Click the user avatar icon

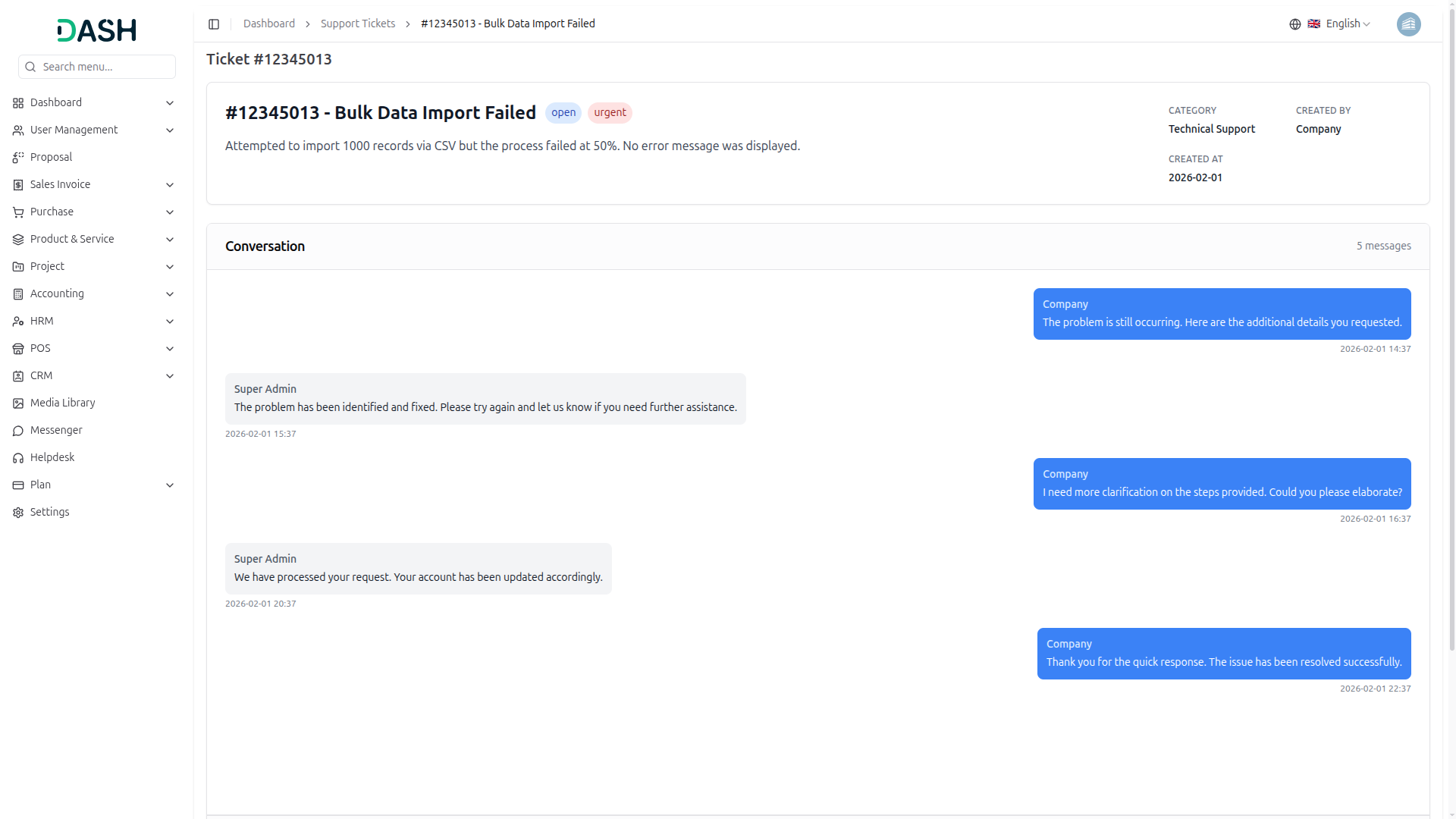point(1408,24)
